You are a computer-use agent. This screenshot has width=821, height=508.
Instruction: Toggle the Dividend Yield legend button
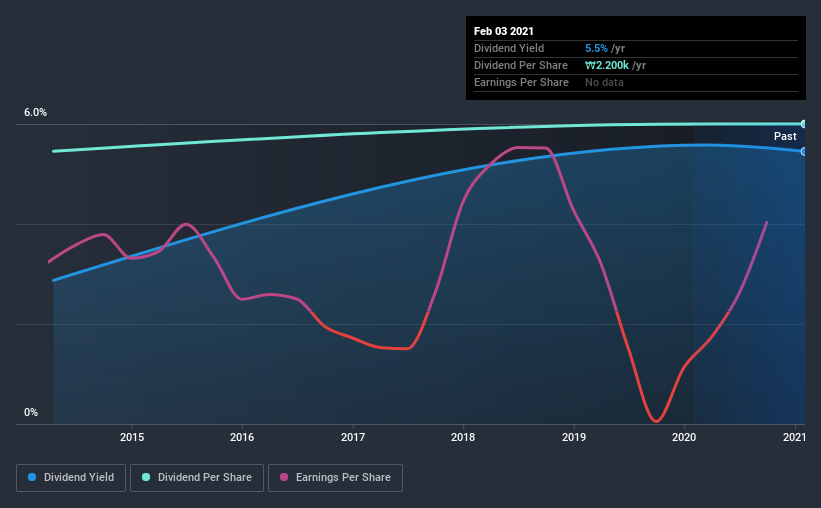tap(71, 478)
